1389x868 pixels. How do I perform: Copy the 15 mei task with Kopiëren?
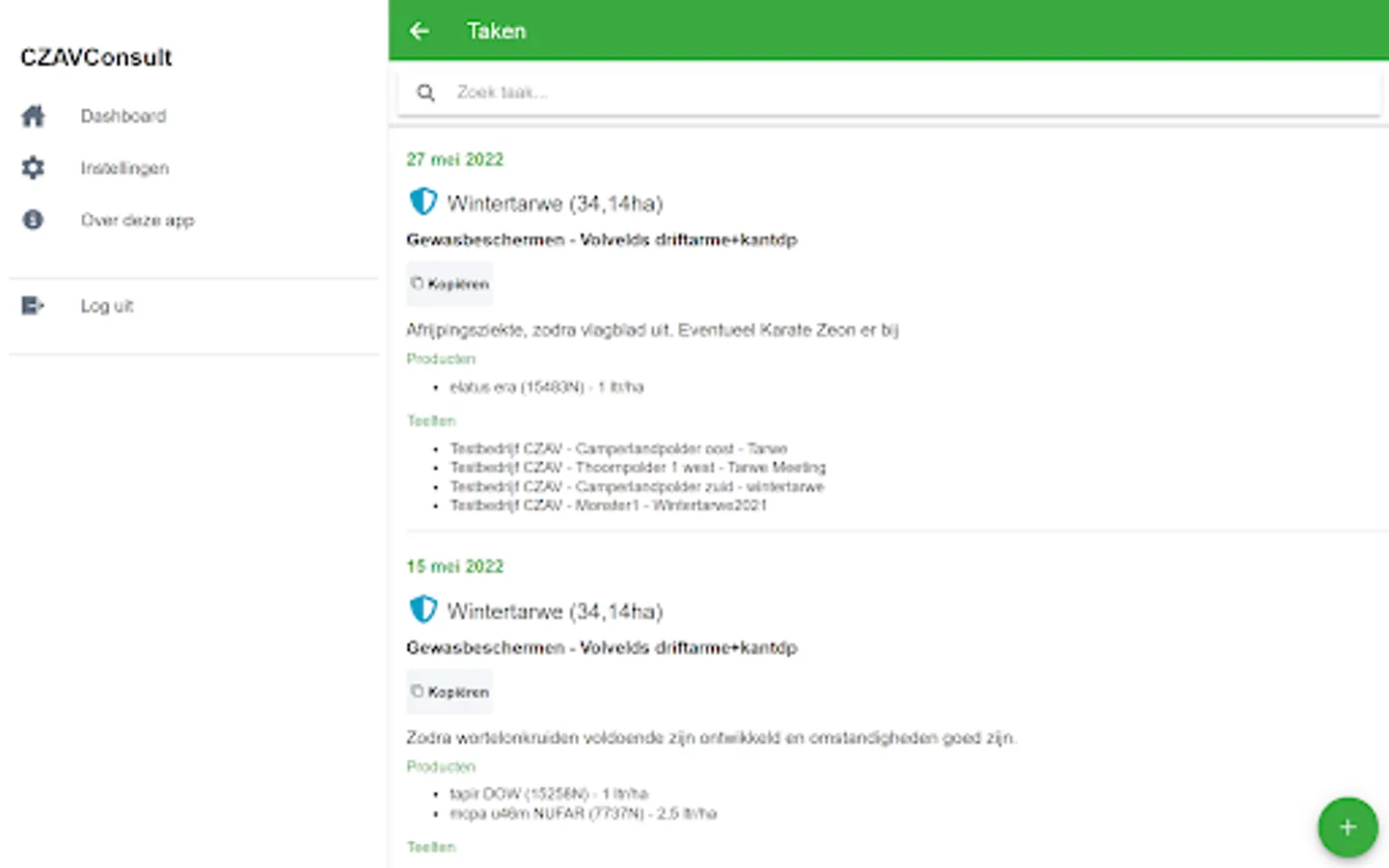point(449,692)
